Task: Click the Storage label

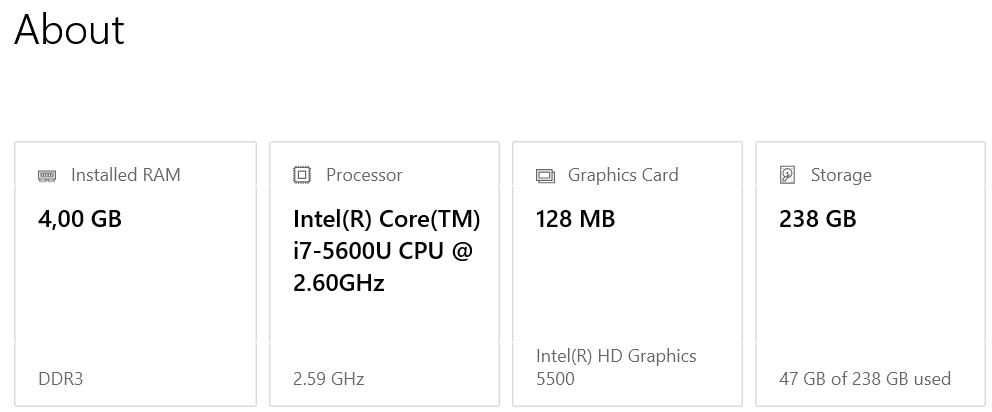Action: pyautogui.click(x=841, y=175)
